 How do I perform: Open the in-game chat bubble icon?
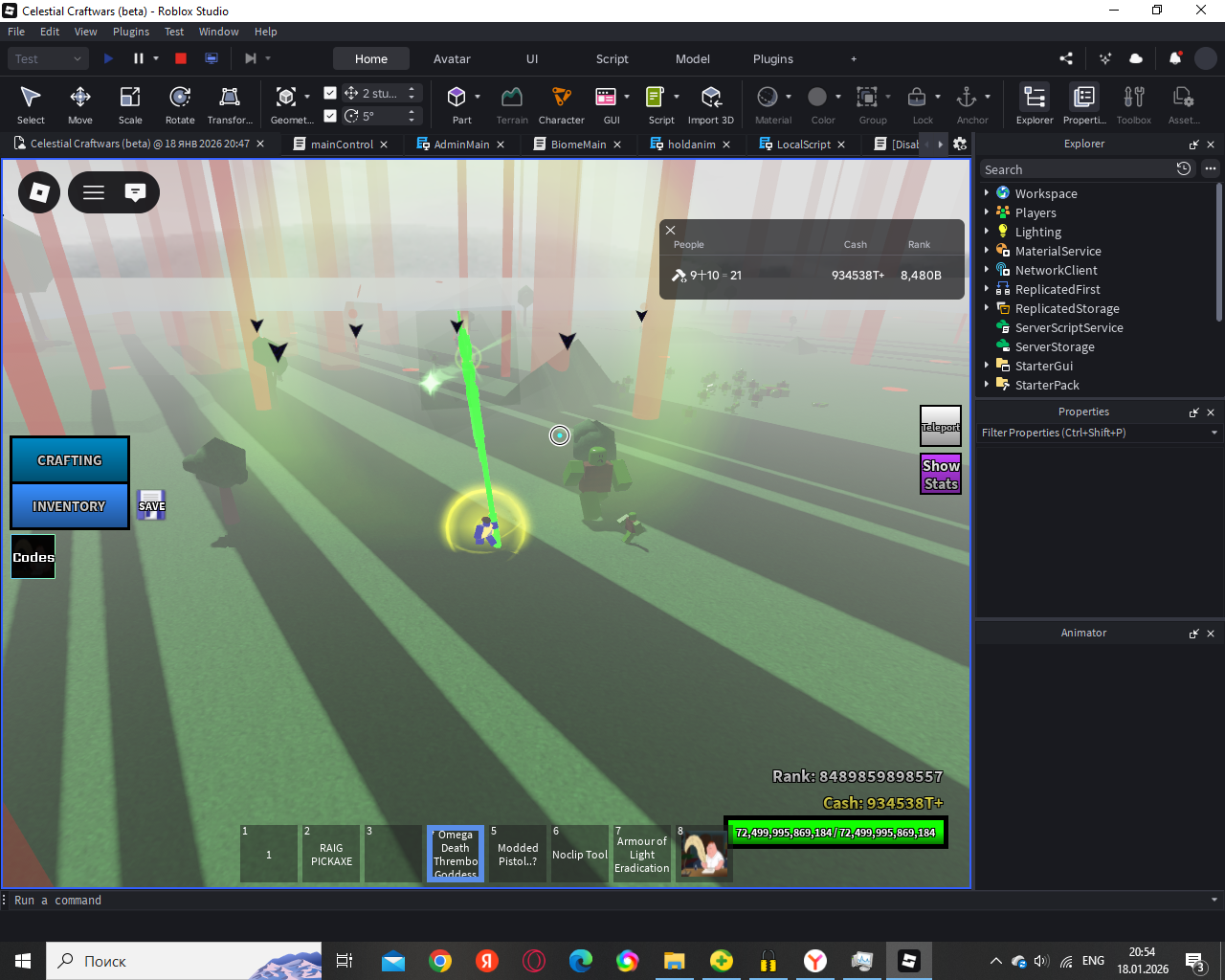point(136,192)
